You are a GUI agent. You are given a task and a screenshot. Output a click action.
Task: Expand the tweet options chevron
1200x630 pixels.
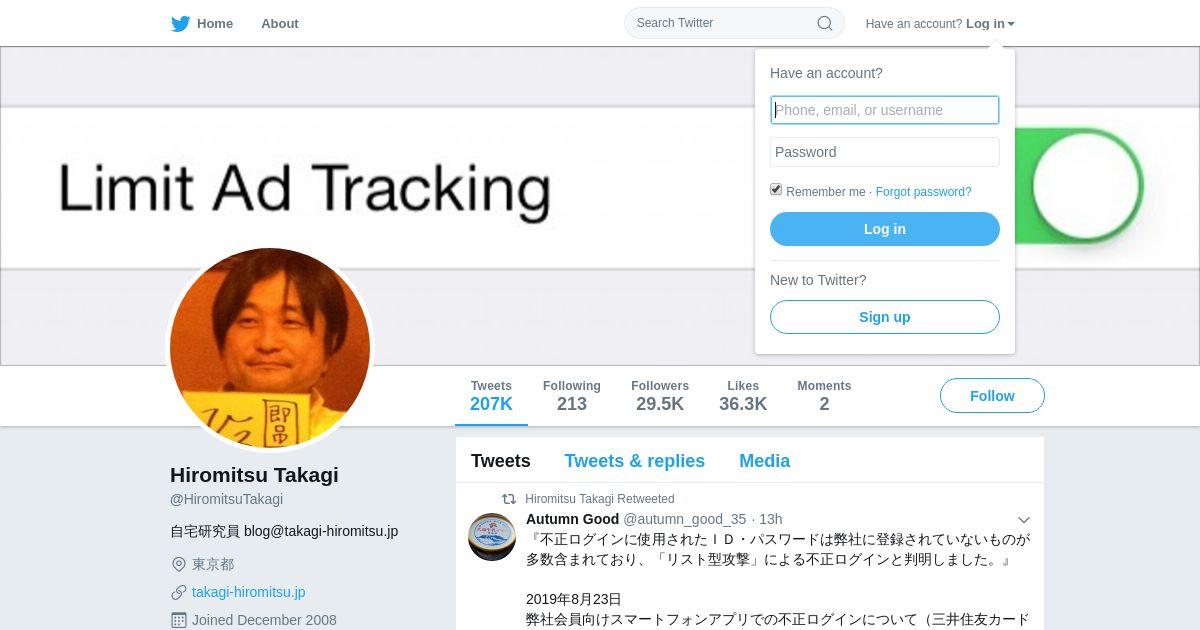click(1023, 520)
